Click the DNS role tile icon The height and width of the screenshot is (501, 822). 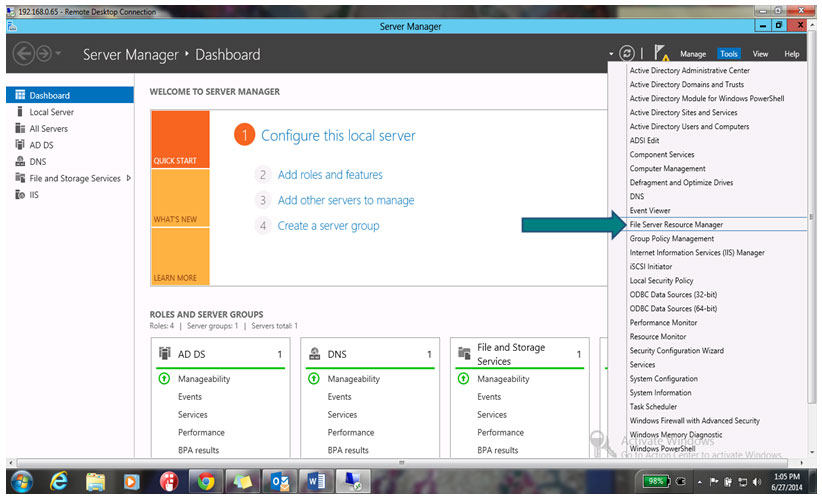315,354
